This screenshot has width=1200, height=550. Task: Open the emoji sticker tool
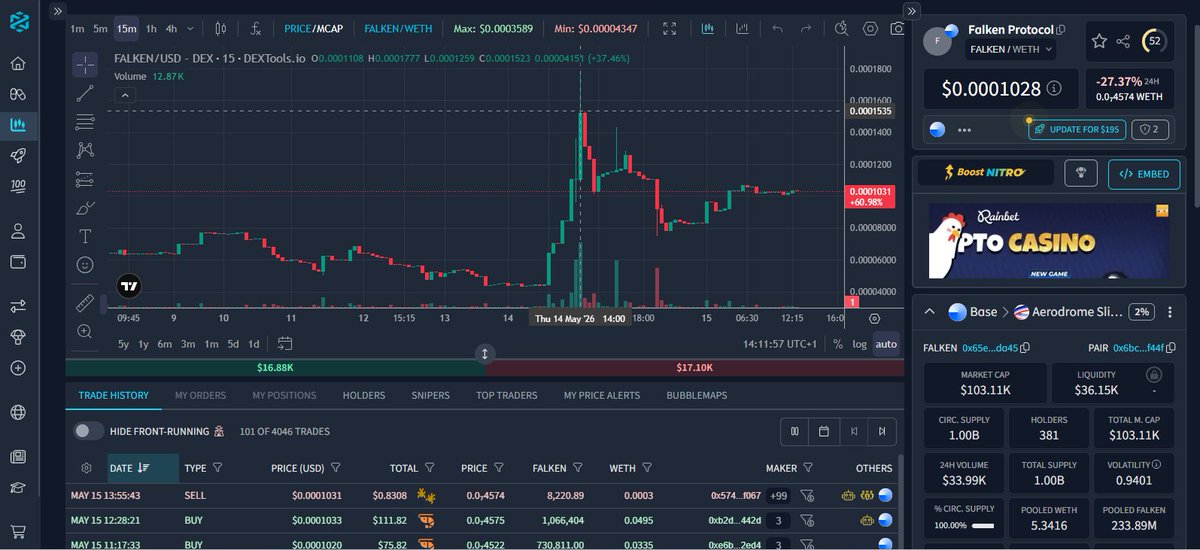(x=85, y=265)
